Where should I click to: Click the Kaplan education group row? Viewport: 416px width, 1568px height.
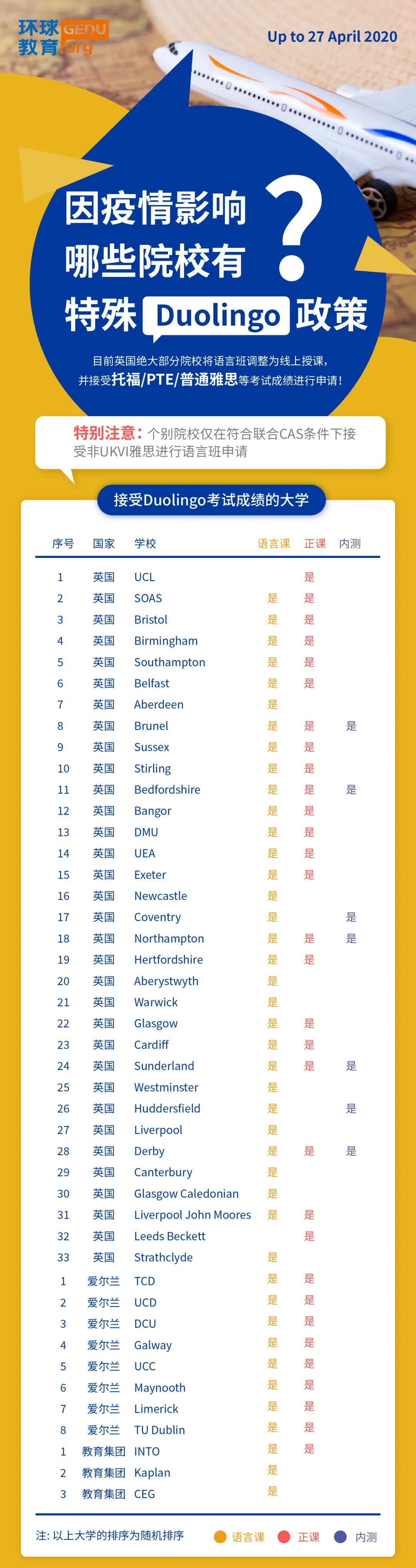(207, 1472)
